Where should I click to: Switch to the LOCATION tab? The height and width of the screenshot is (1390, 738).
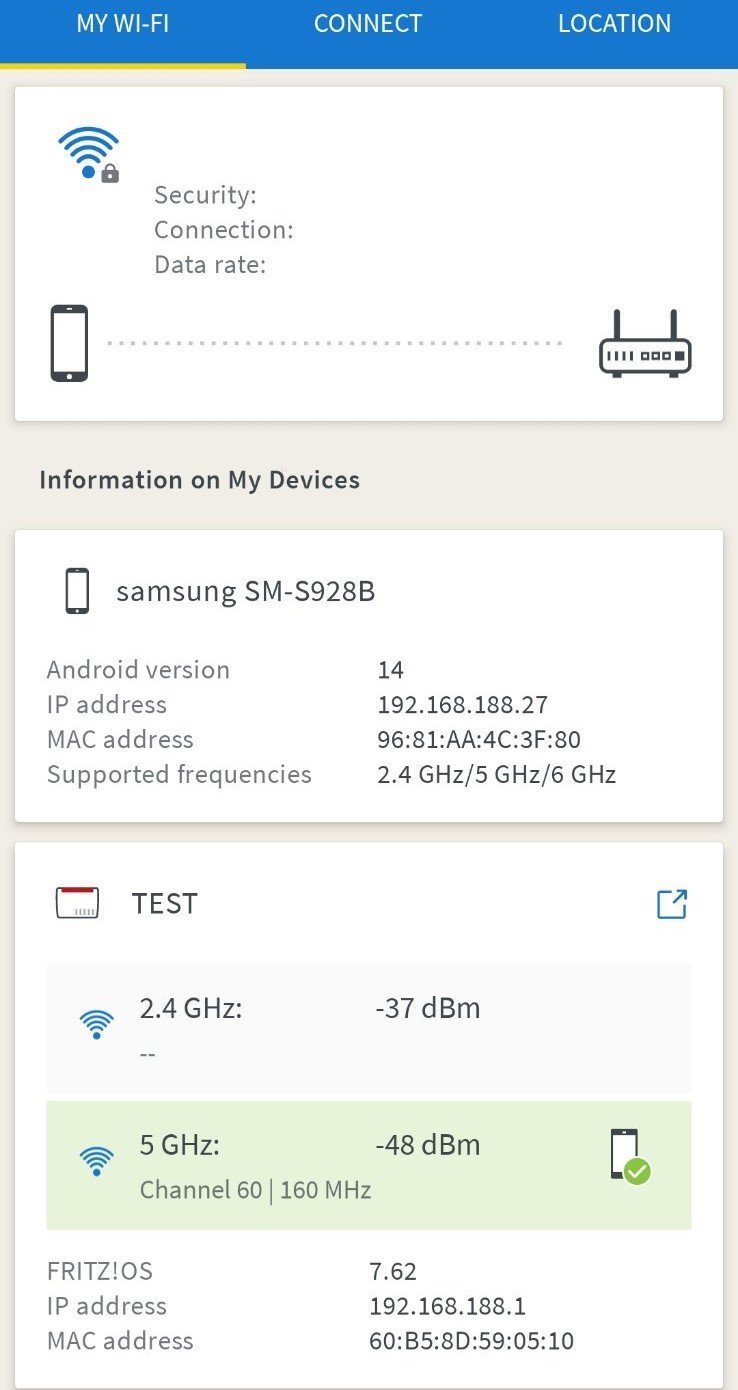coord(614,24)
